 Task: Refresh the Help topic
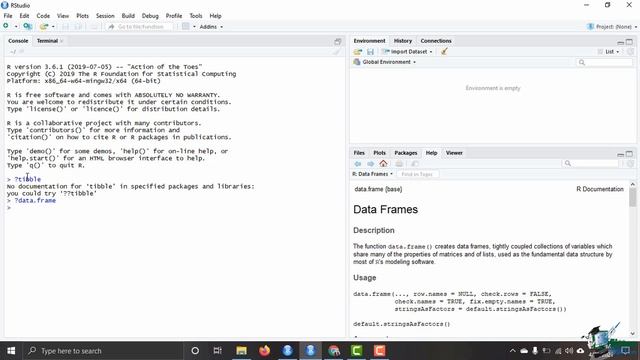[x=630, y=164]
